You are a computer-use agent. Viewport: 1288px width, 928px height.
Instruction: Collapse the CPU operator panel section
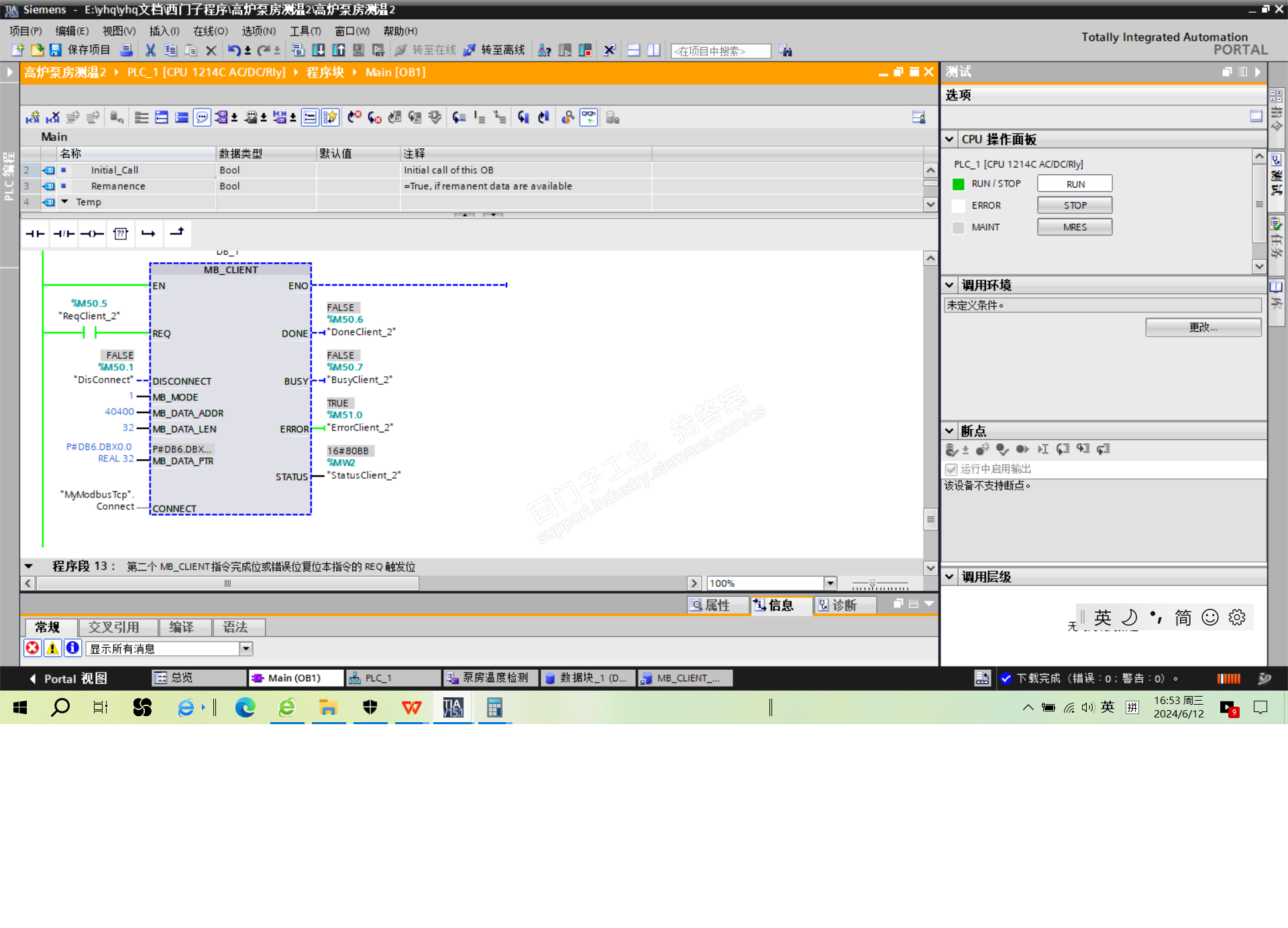tap(949, 139)
